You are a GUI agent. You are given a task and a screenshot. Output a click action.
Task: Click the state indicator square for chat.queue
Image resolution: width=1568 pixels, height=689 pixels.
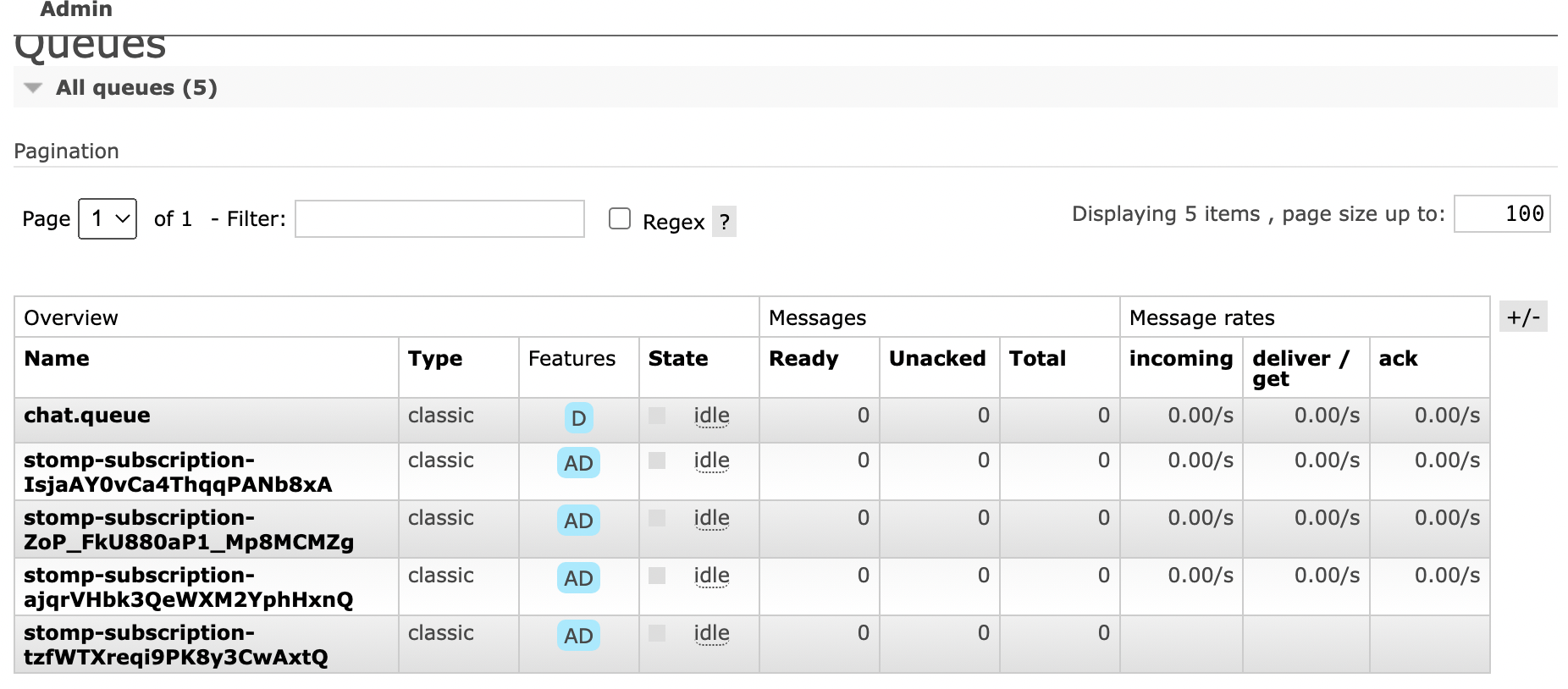(x=657, y=416)
